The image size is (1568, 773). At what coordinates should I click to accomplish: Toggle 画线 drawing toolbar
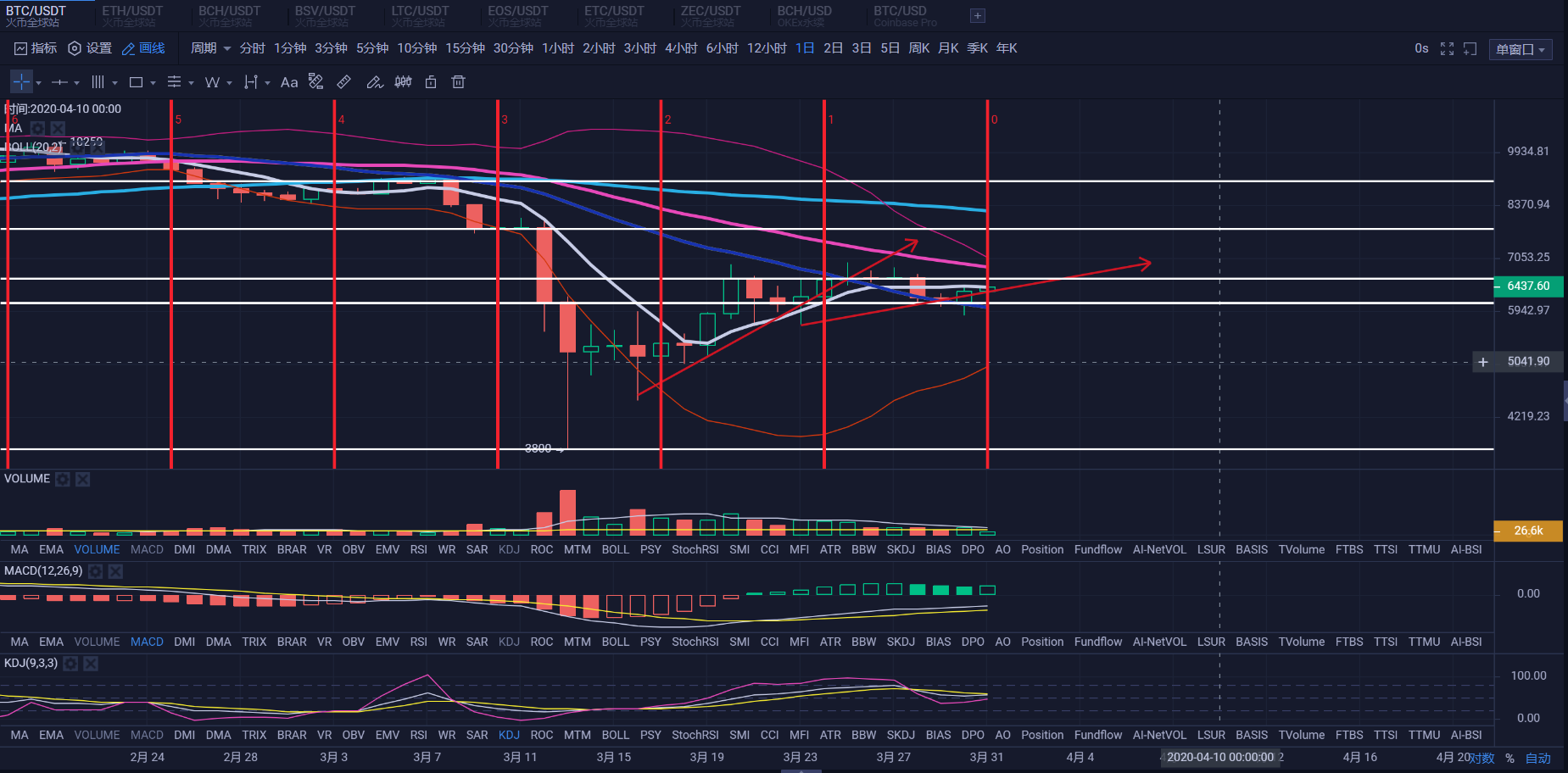pos(143,48)
